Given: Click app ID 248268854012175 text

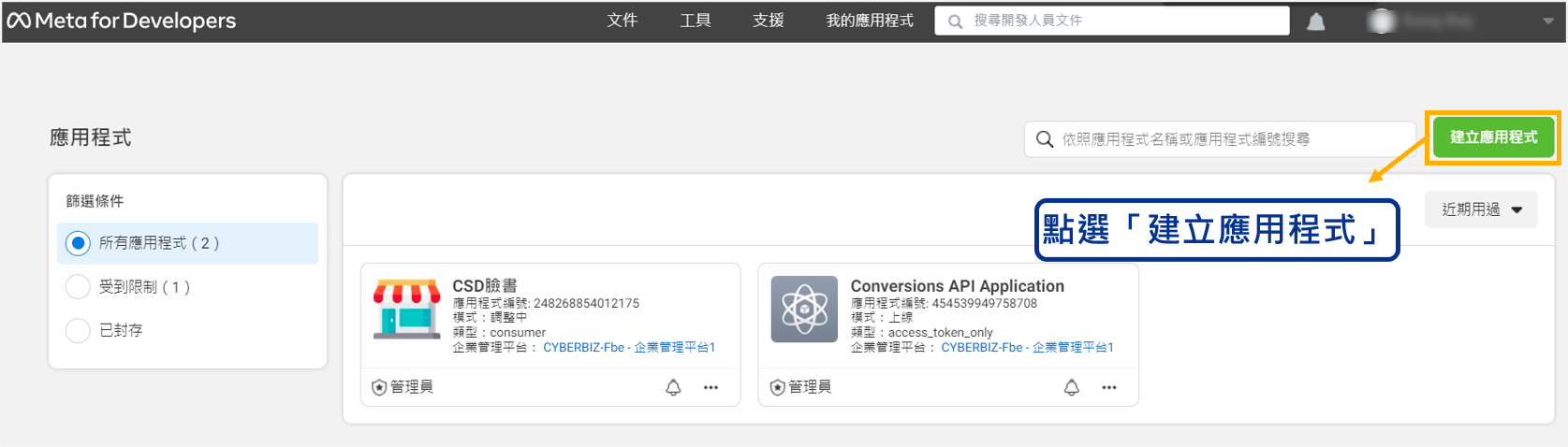Looking at the screenshot, I should pos(586,303).
